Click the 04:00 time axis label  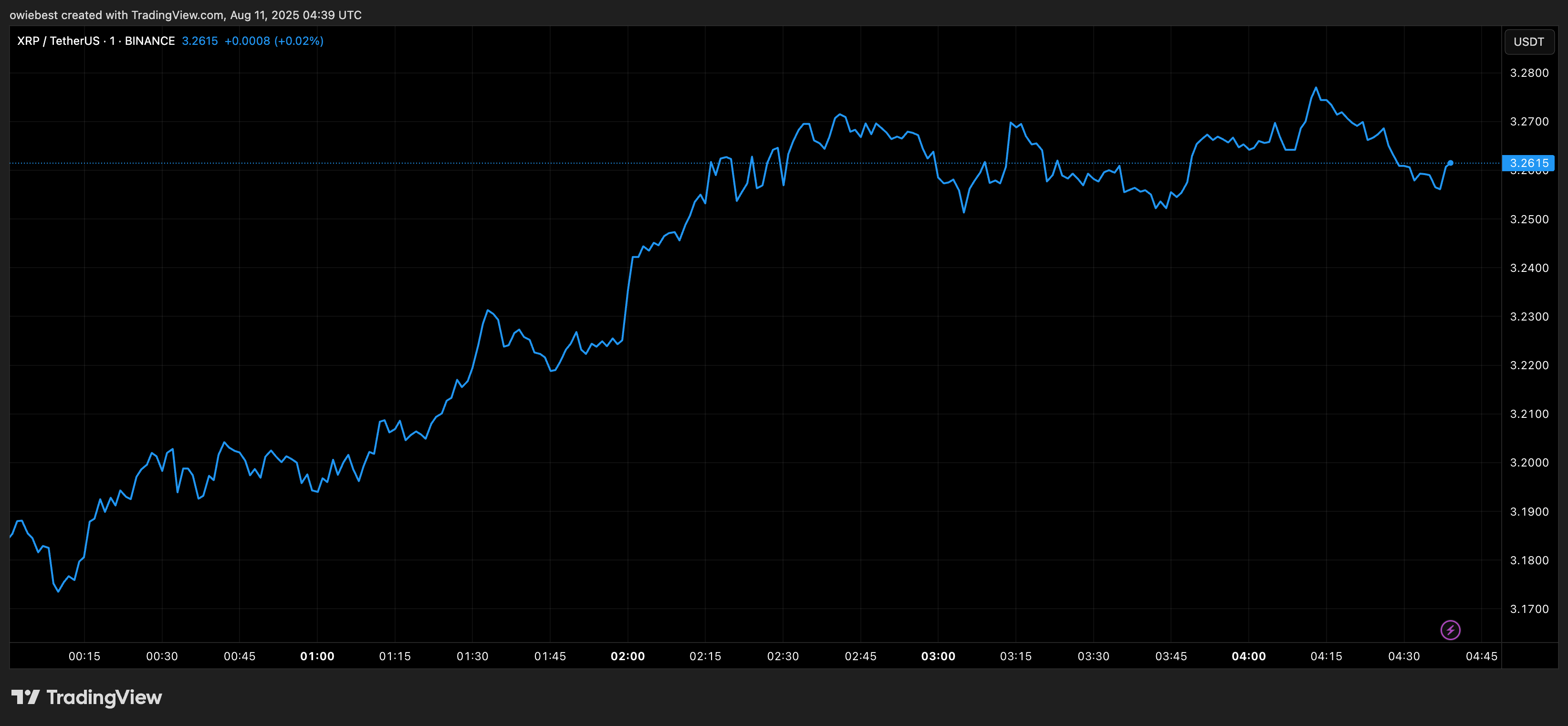[1248, 656]
